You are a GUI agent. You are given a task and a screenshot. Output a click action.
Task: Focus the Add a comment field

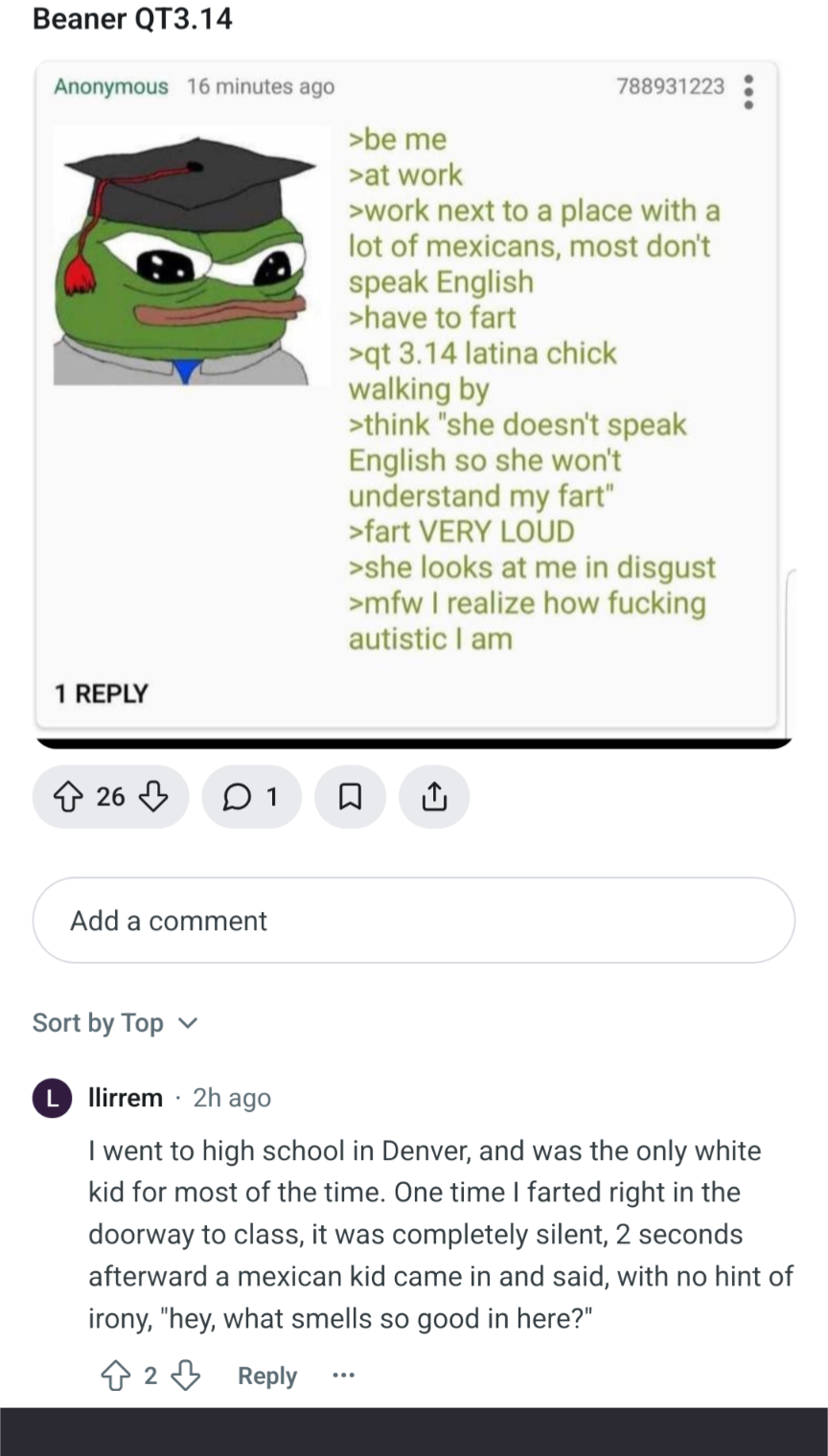pyautogui.click(x=413, y=921)
